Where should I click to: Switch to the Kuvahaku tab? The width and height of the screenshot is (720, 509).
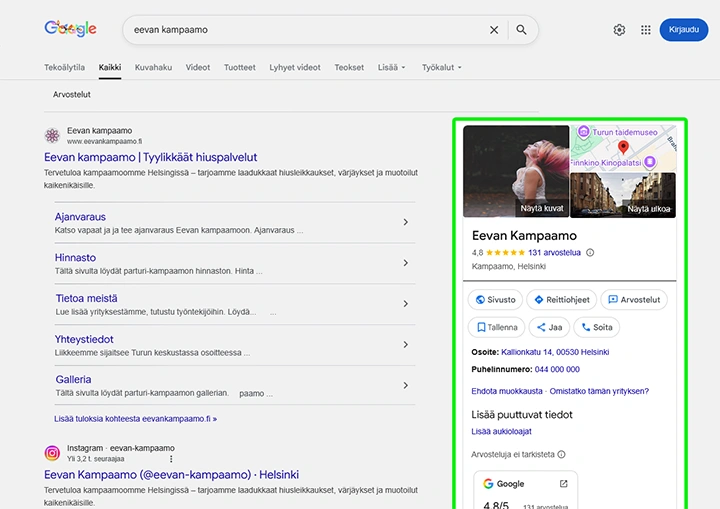[153, 68]
